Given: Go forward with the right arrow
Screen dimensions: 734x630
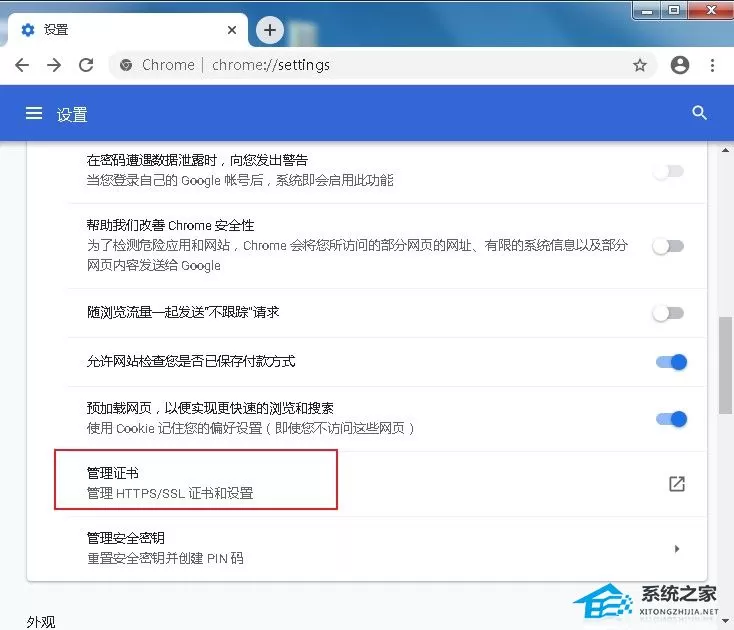Looking at the screenshot, I should (54, 65).
